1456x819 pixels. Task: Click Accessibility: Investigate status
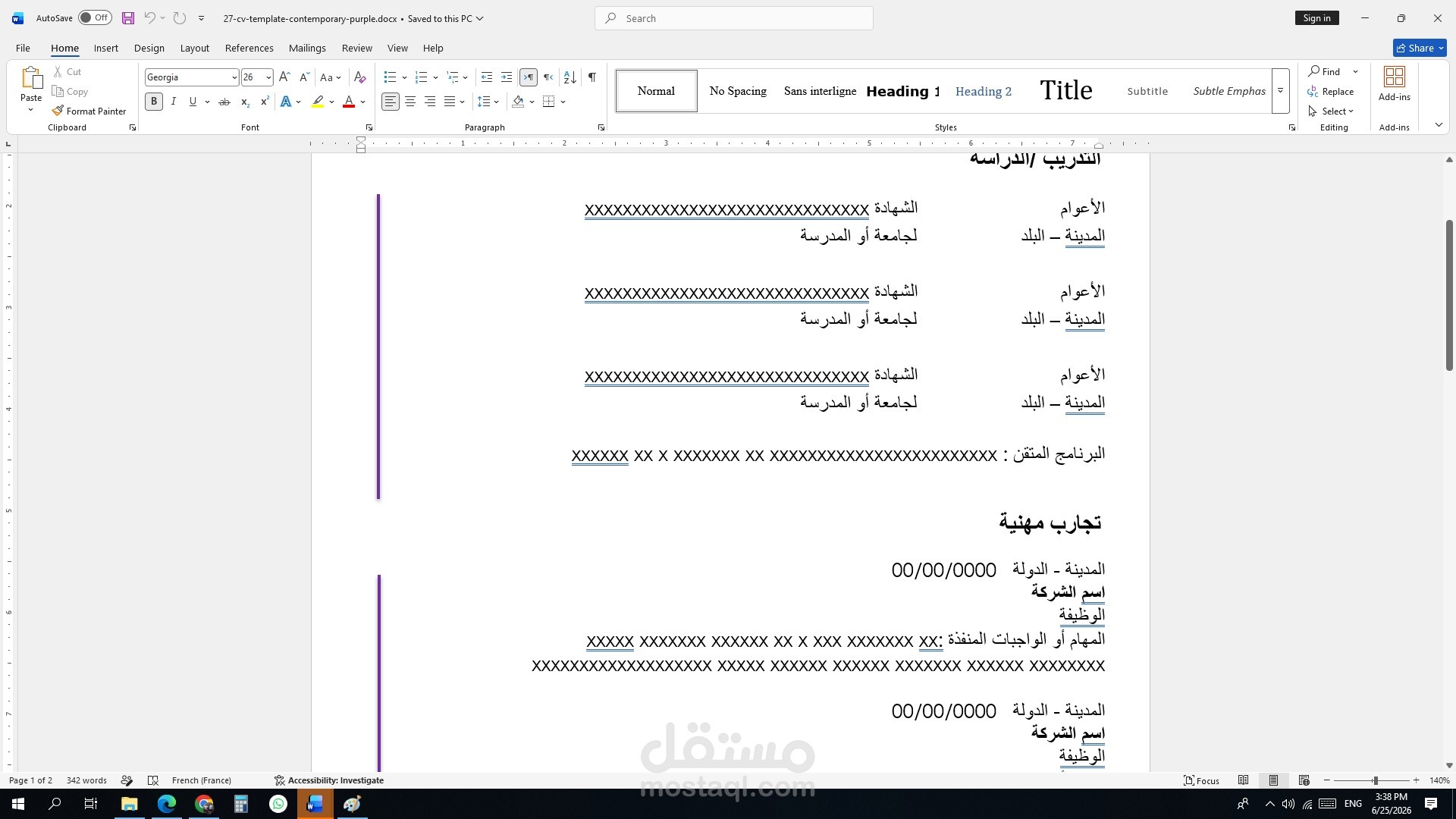329,780
